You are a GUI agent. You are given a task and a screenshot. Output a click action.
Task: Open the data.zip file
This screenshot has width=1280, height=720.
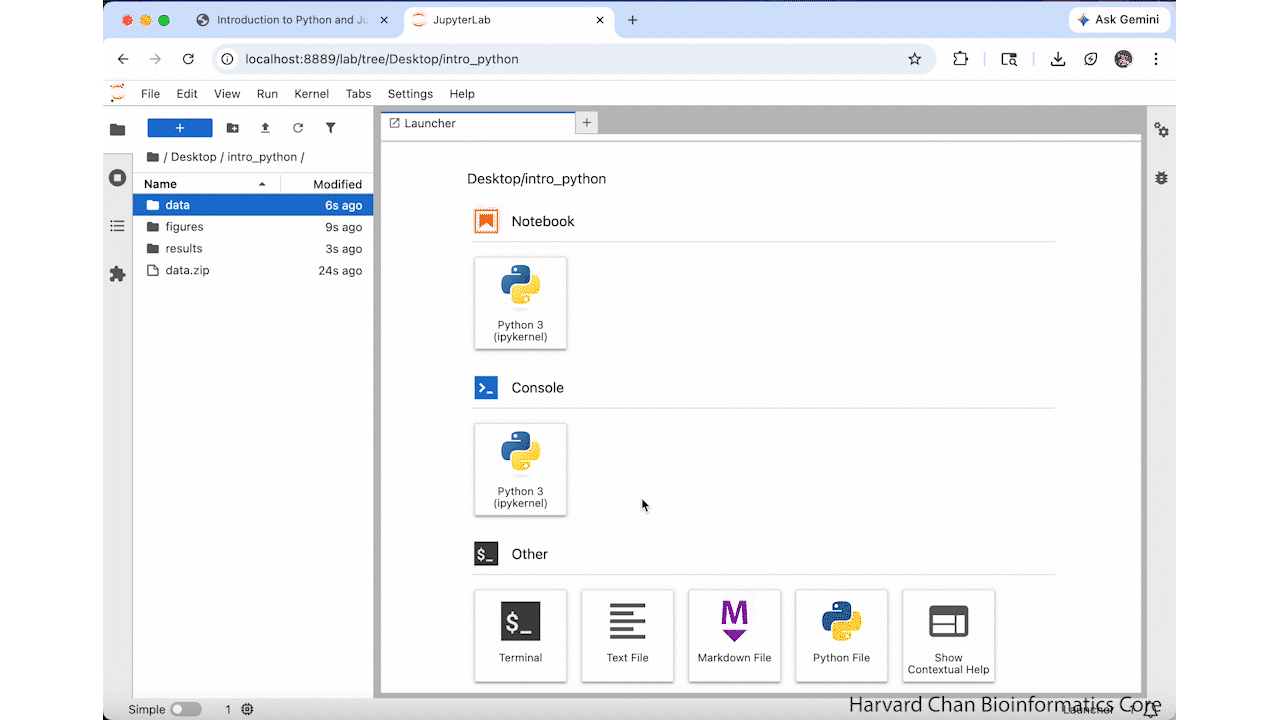click(187, 271)
